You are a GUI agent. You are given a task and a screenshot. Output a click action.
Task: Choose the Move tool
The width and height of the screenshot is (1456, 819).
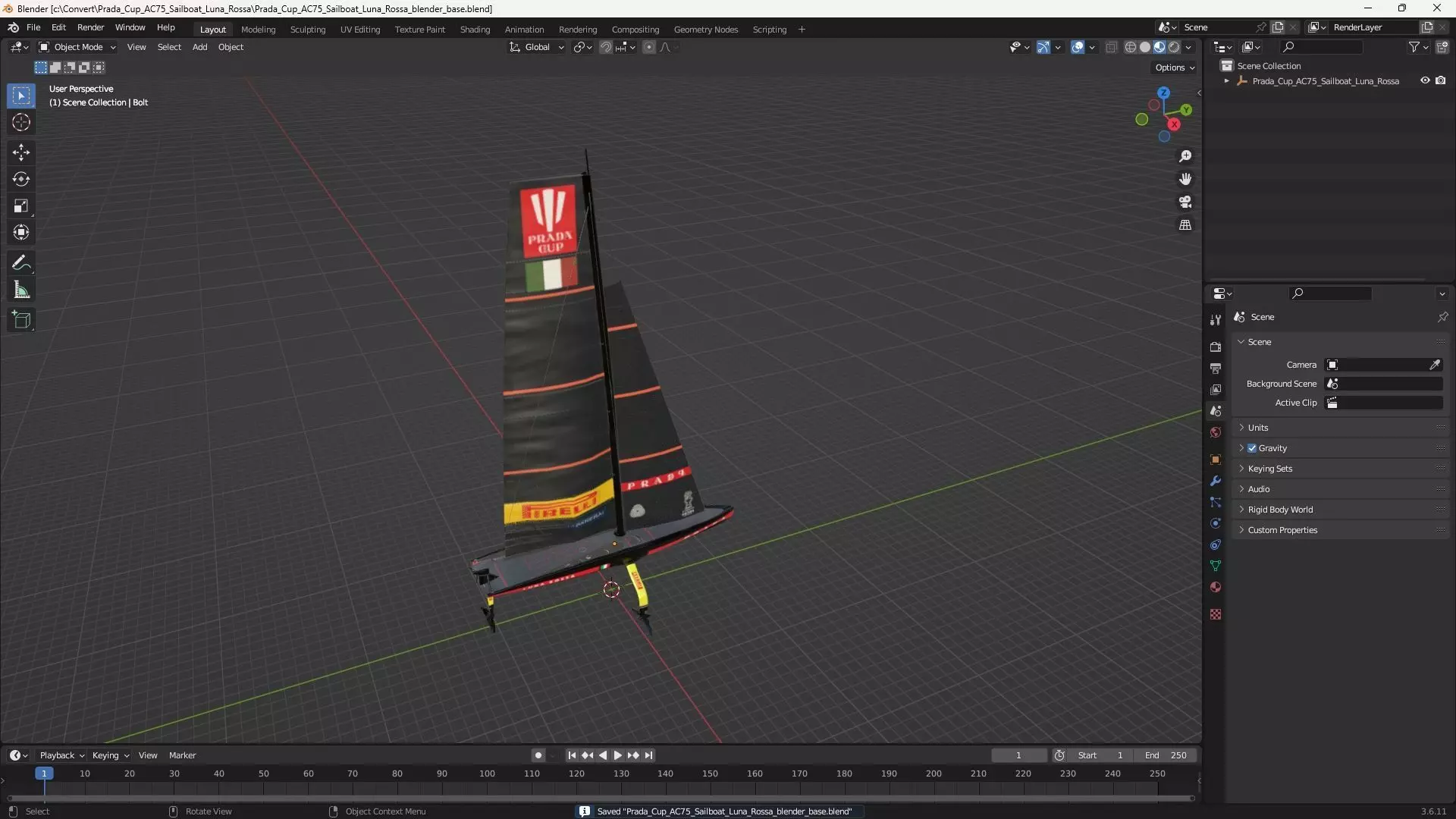21,152
